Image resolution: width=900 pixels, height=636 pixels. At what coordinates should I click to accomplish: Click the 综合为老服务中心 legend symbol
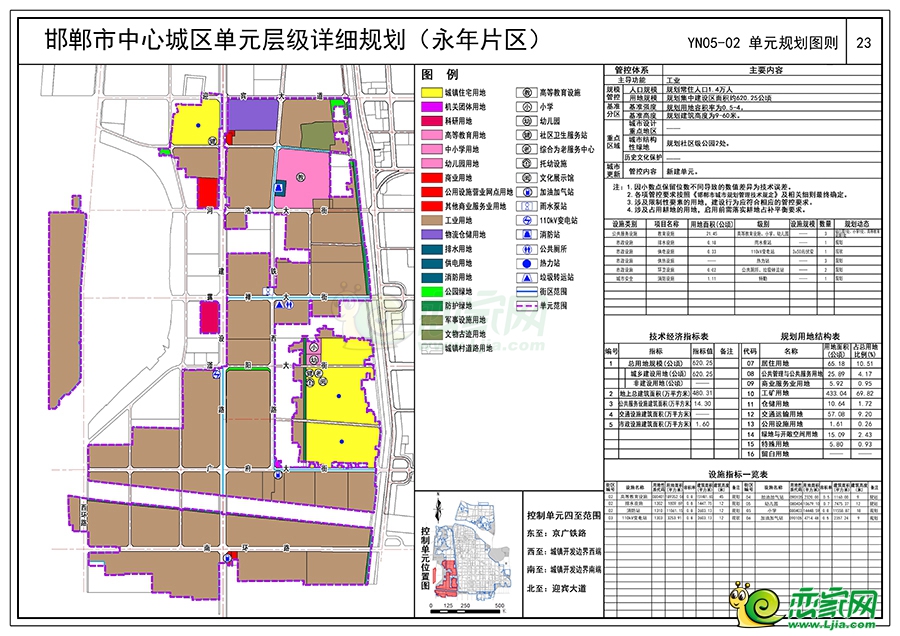click(x=526, y=149)
